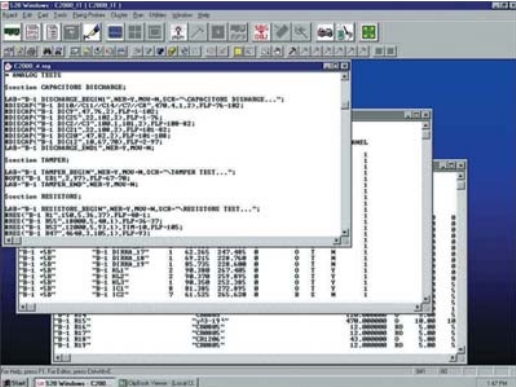This screenshot has width=516, height=387.
Task: Open the Flying Probes menu
Action: click(x=89, y=15)
